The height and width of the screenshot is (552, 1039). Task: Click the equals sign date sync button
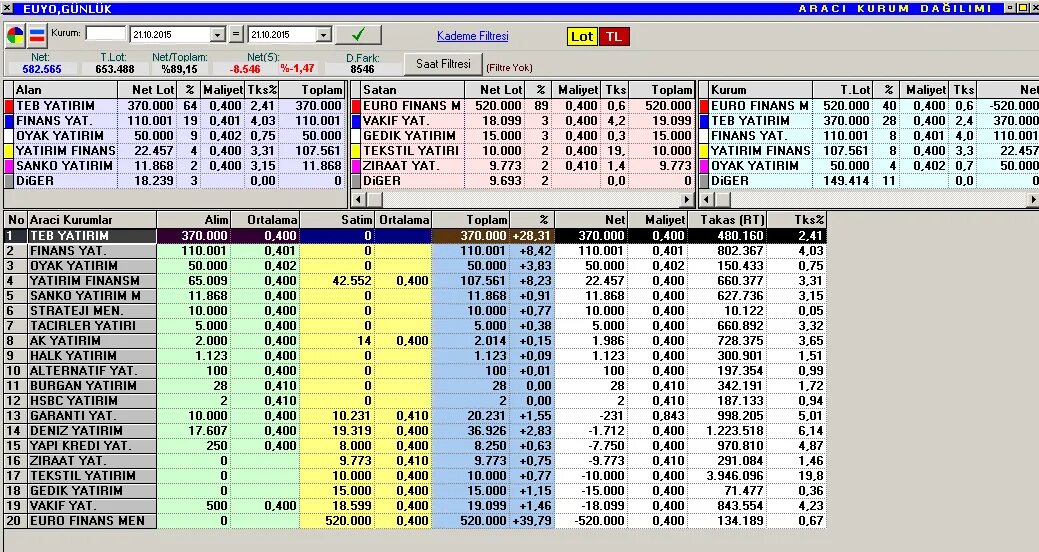[237, 34]
